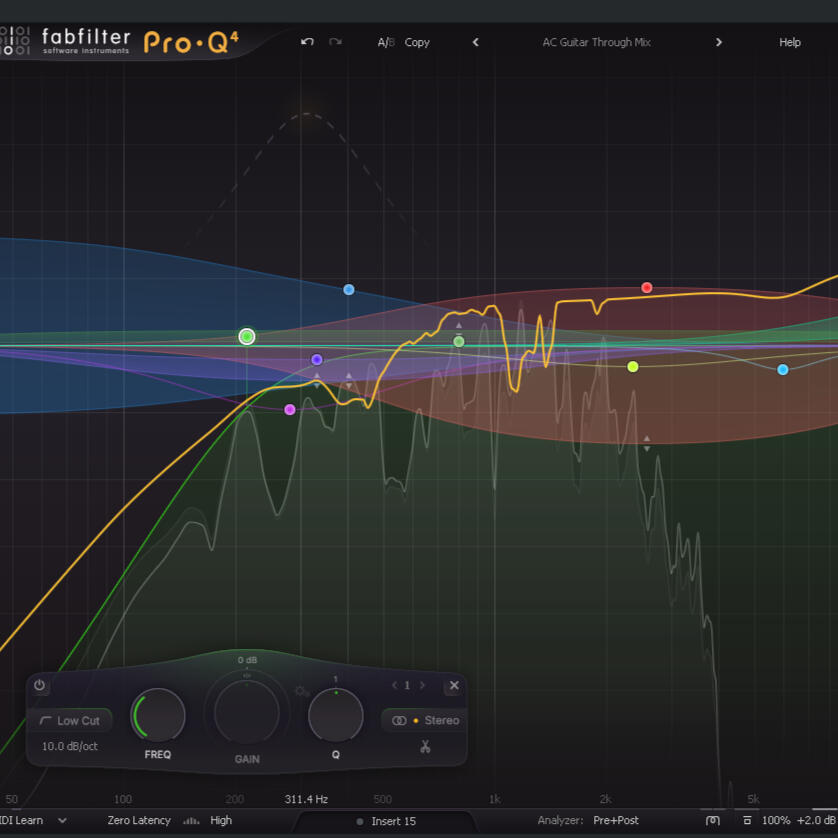Click the scissors split band icon
Image resolution: width=838 pixels, height=838 pixels.
425,746
